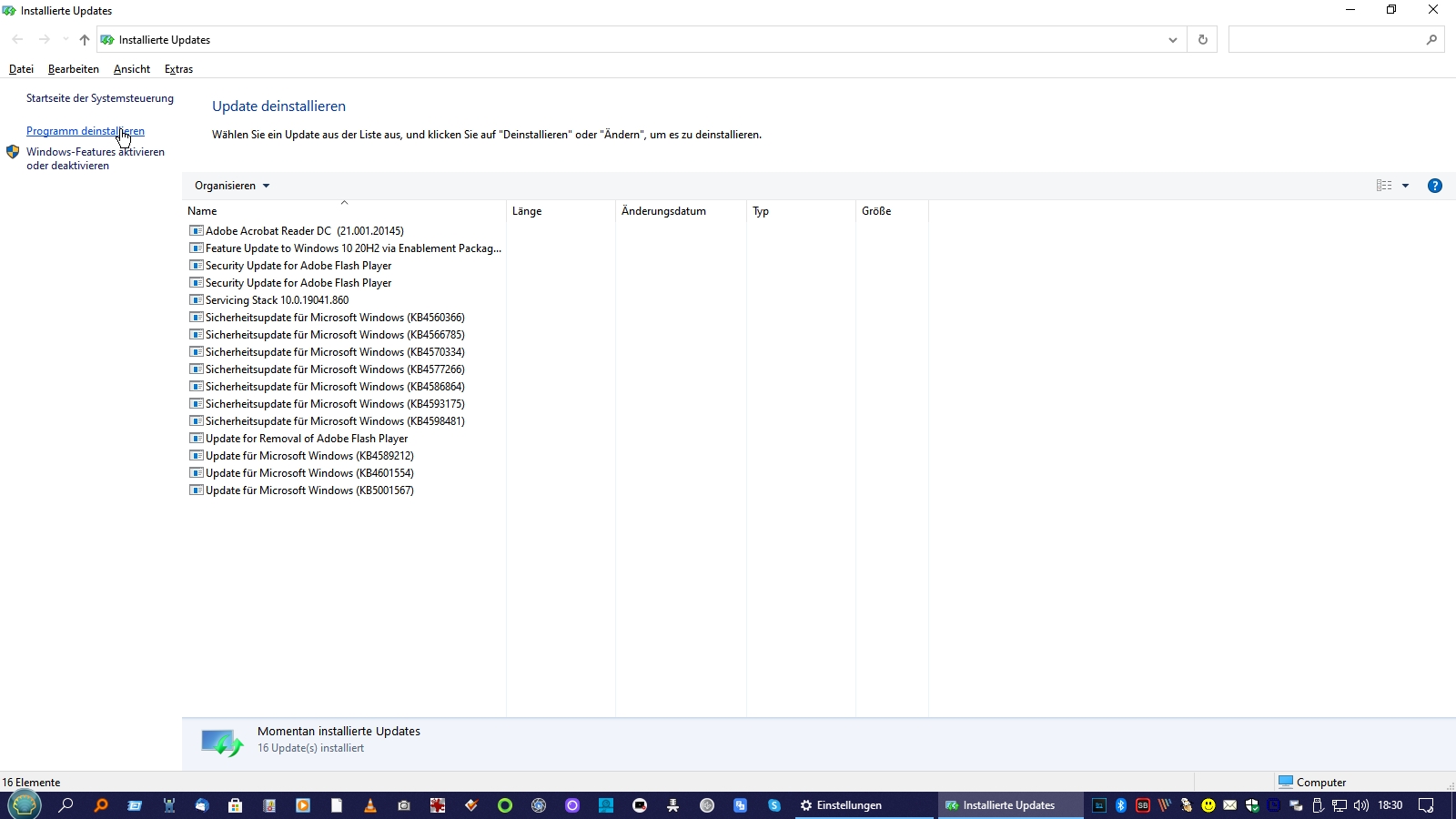This screenshot has height=819, width=1456.
Task: Open the Bearbeiten menu
Action: tap(74, 69)
